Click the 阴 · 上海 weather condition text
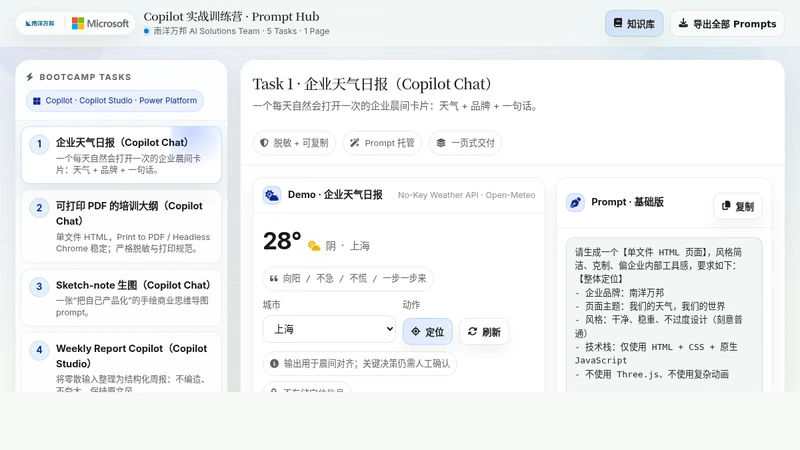The width and height of the screenshot is (800, 450). 347,246
